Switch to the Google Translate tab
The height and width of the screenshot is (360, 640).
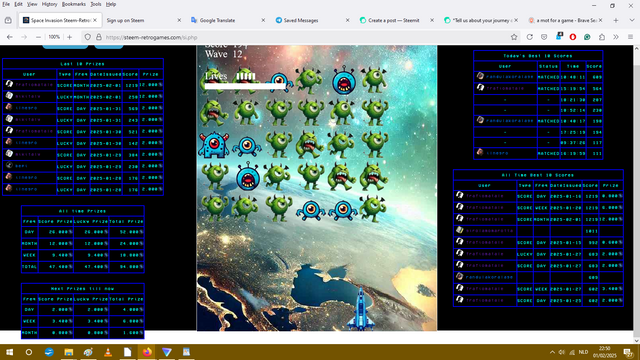(x=227, y=20)
